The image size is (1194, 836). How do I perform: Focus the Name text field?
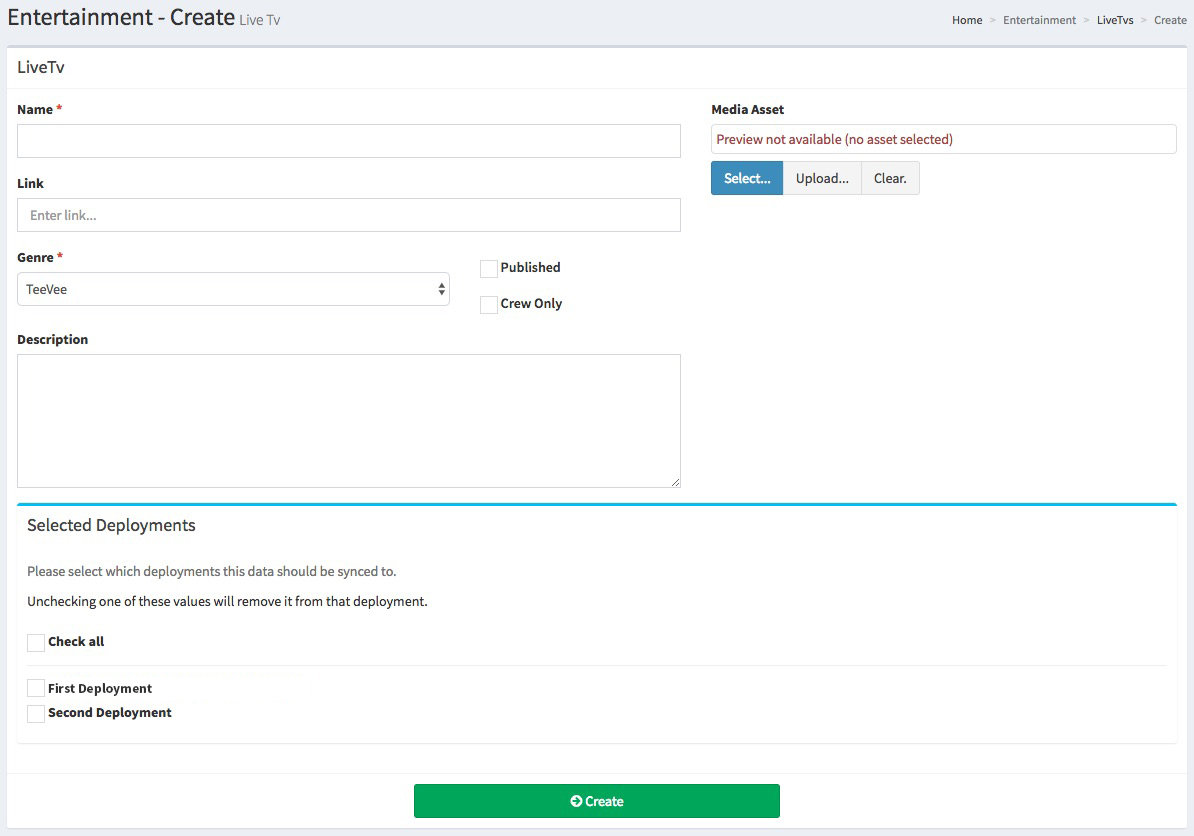tap(348, 141)
